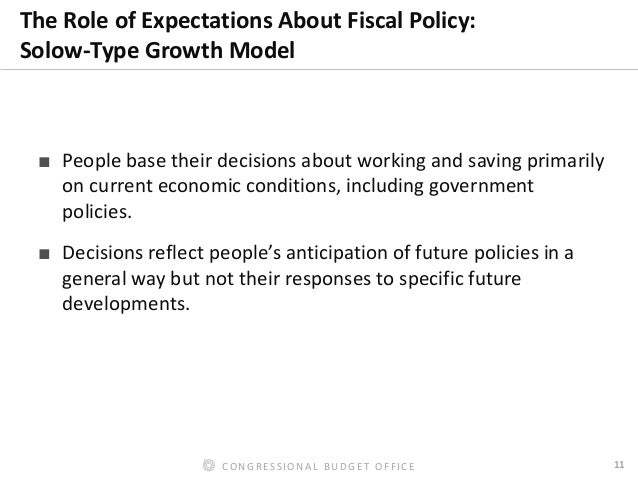The image size is (638, 479).
Task: Click the Congressional Budget Office footer text
Action: (318, 466)
